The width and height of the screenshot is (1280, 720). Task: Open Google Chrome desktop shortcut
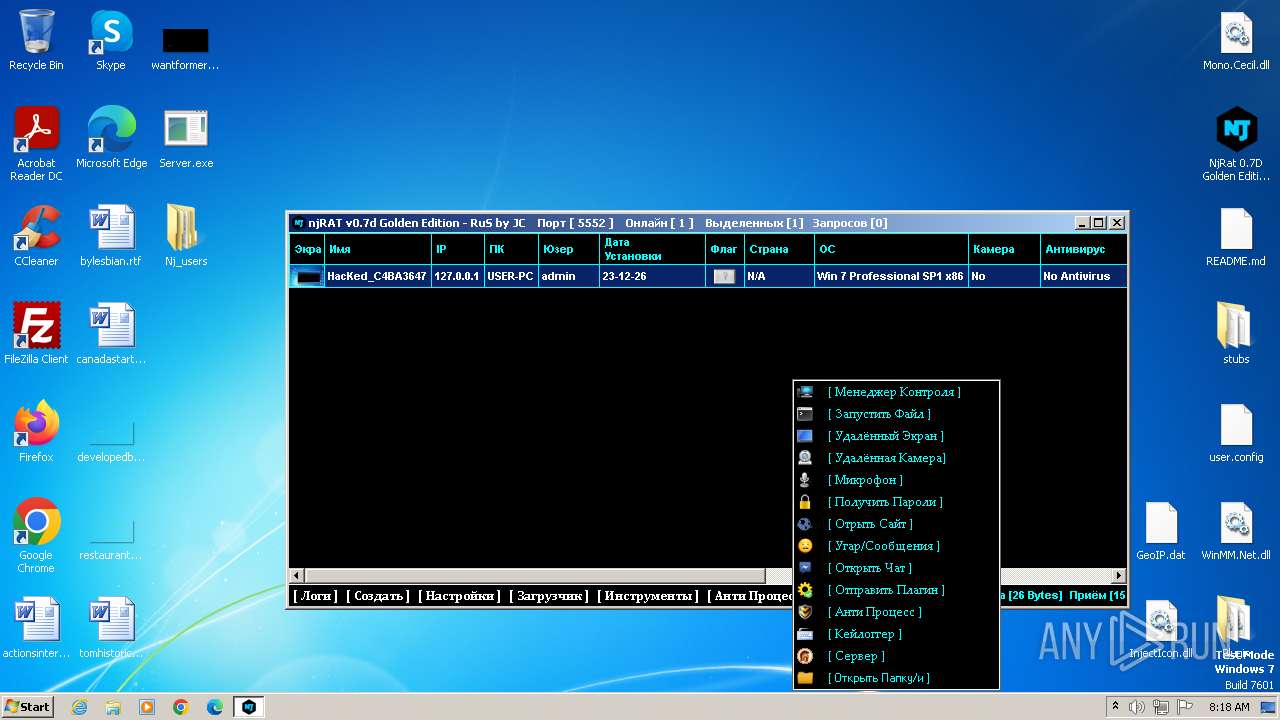[36, 535]
